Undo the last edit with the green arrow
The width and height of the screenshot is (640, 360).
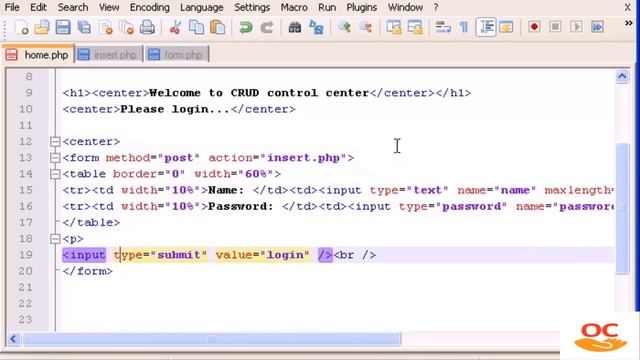pos(246,27)
